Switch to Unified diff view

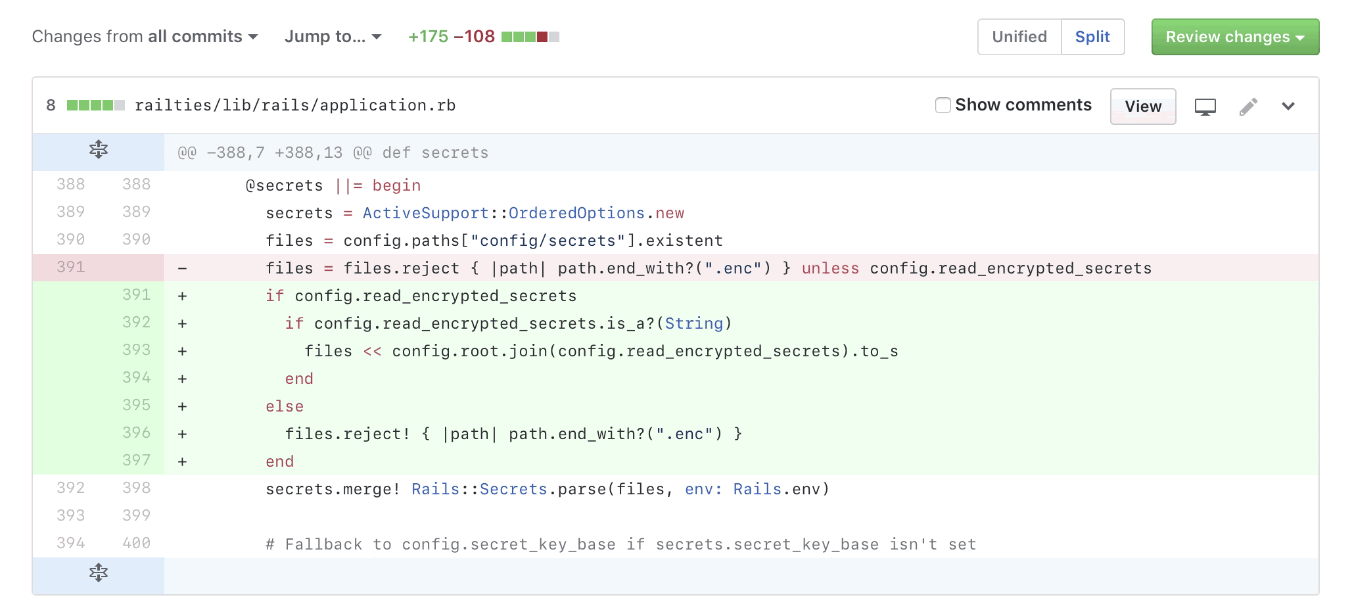pyautogui.click(x=1019, y=37)
